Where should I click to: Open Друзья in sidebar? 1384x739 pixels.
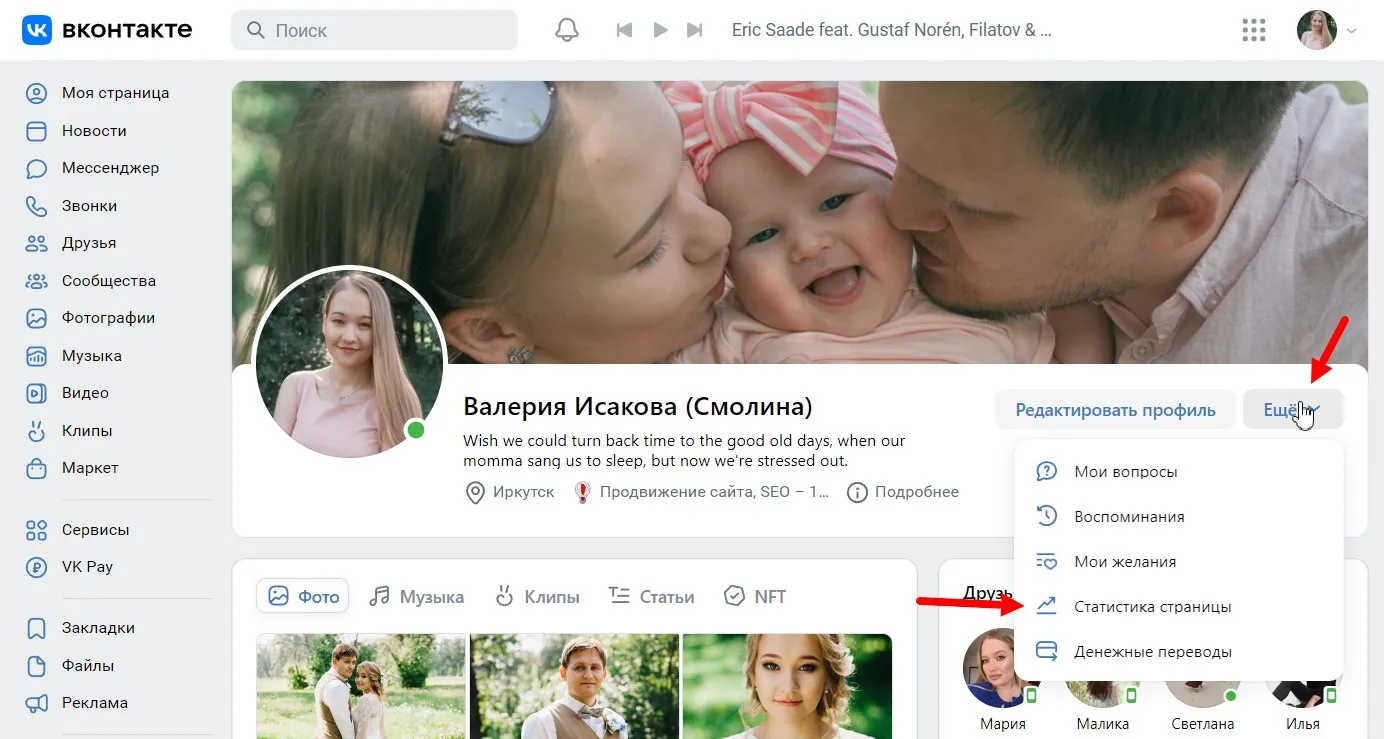89,243
